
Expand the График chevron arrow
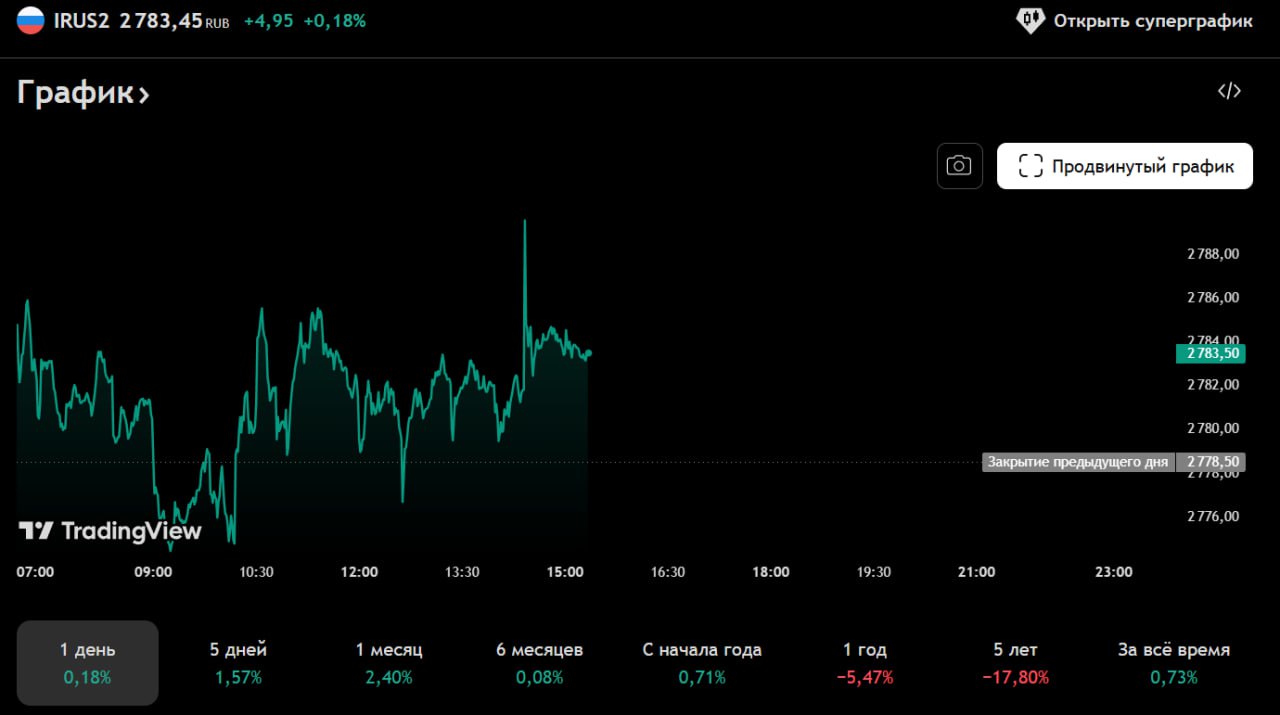(144, 95)
